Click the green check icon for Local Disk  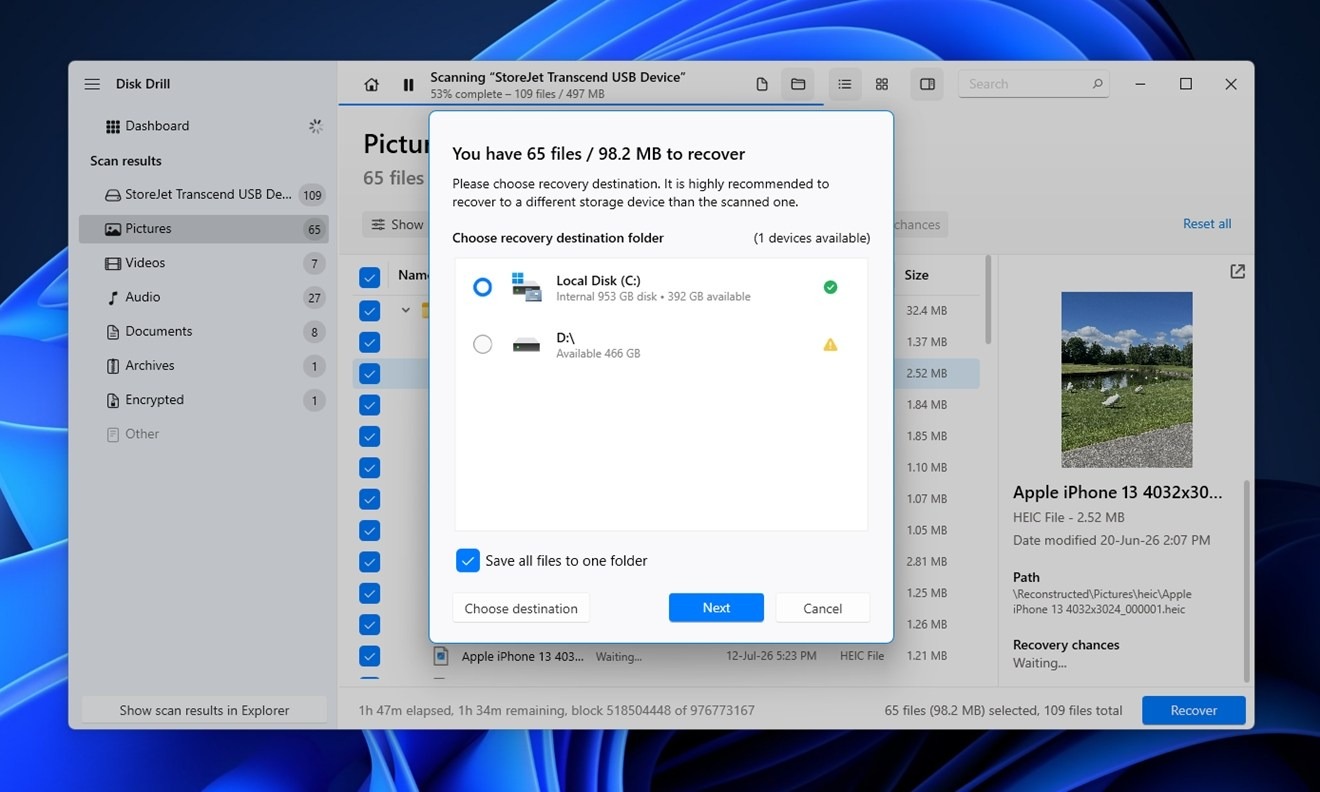[830, 287]
